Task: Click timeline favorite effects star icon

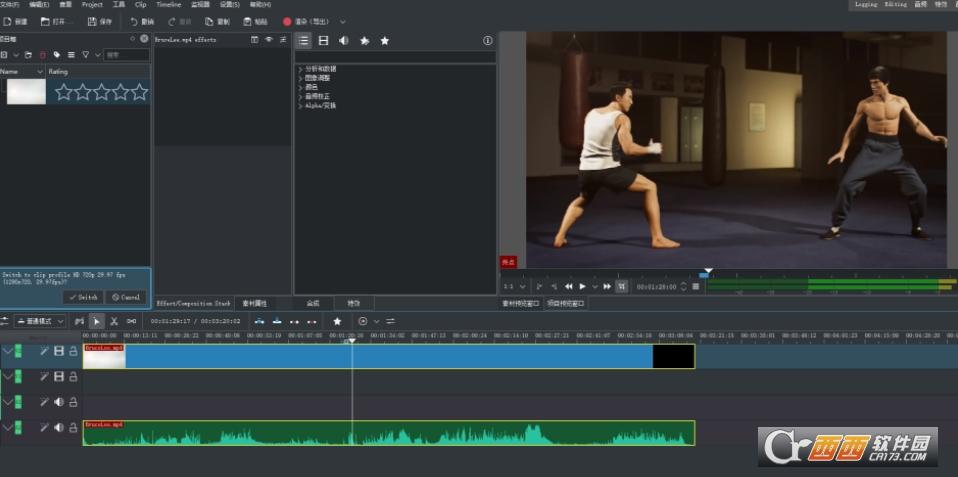Action: pos(337,321)
